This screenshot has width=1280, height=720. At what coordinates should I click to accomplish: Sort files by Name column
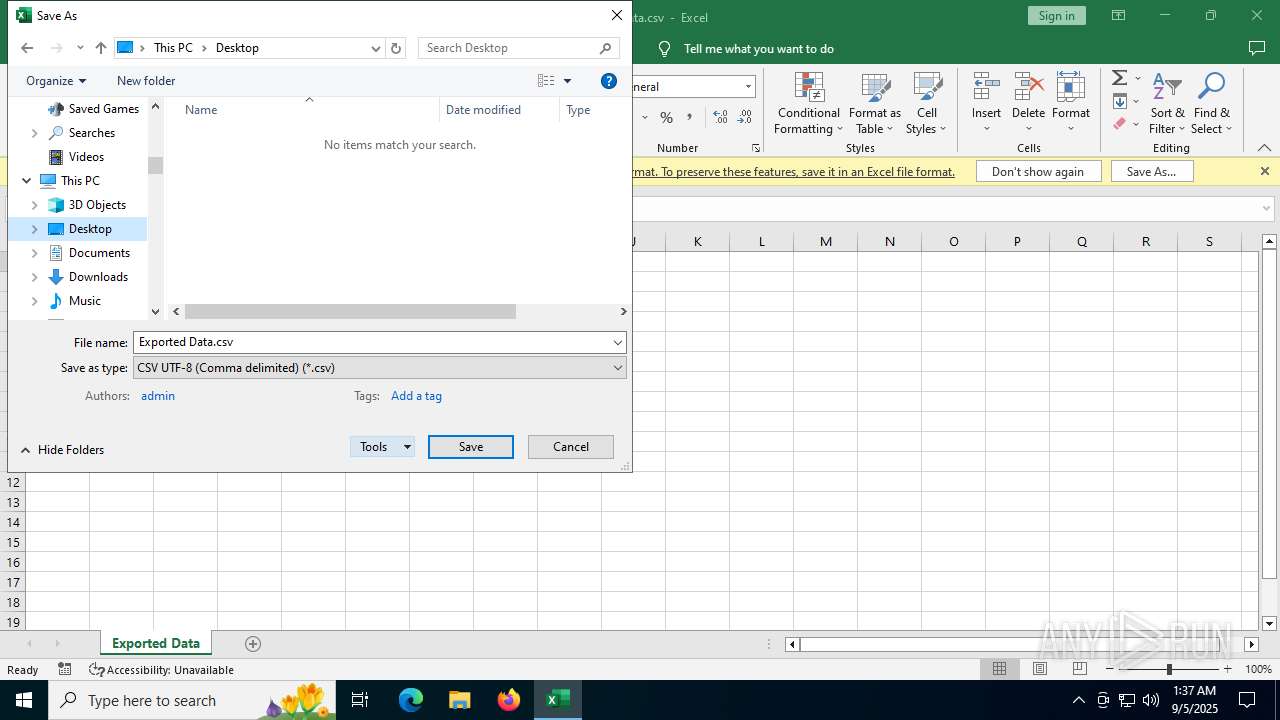click(201, 110)
